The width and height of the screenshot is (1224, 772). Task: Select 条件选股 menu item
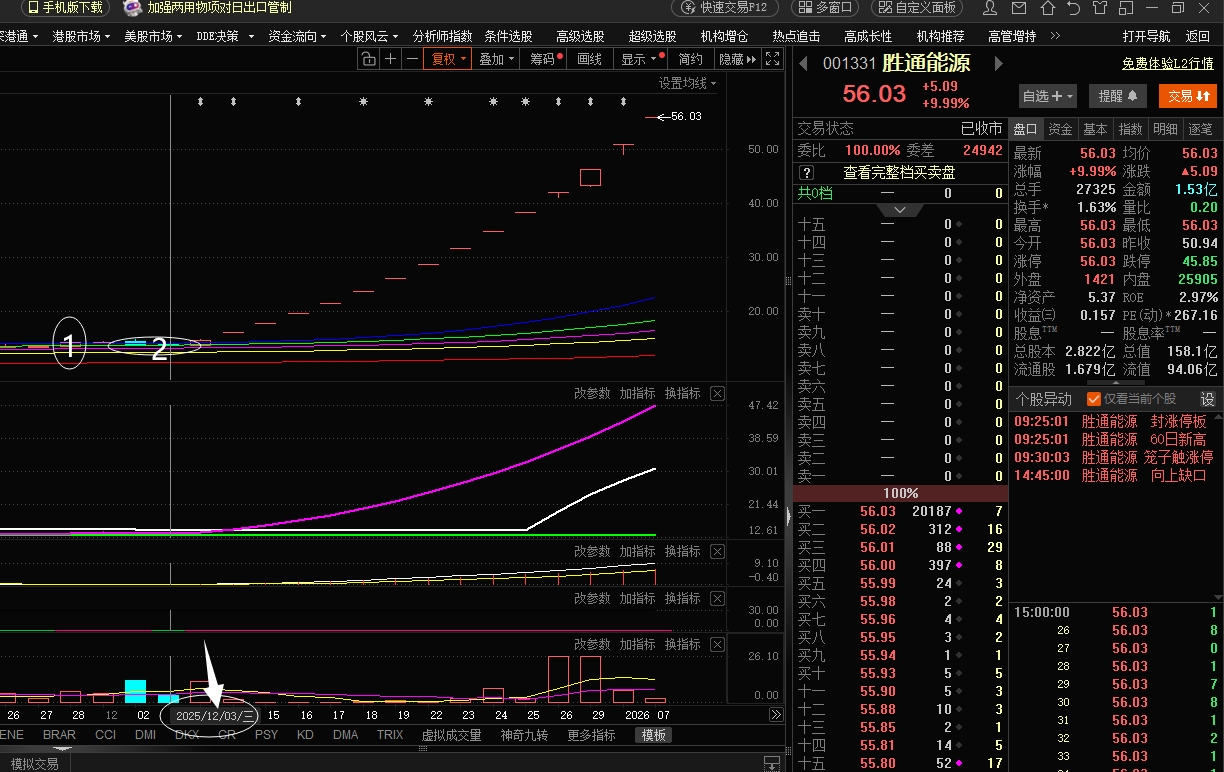click(509, 36)
